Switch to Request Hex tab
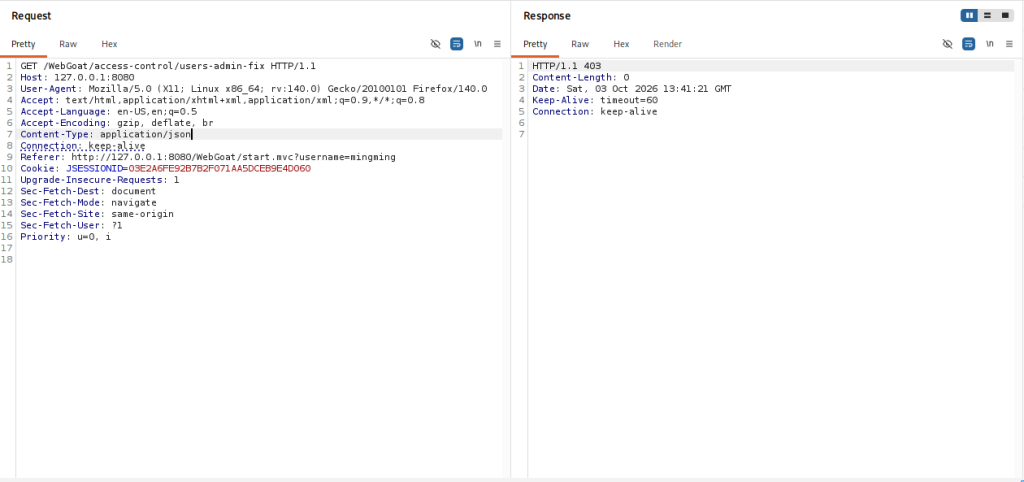 click(109, 44)
